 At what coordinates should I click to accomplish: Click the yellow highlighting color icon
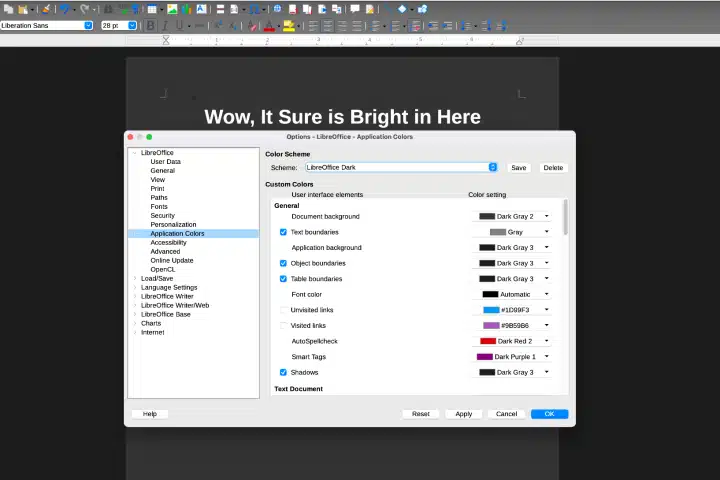tap(288, 25)
